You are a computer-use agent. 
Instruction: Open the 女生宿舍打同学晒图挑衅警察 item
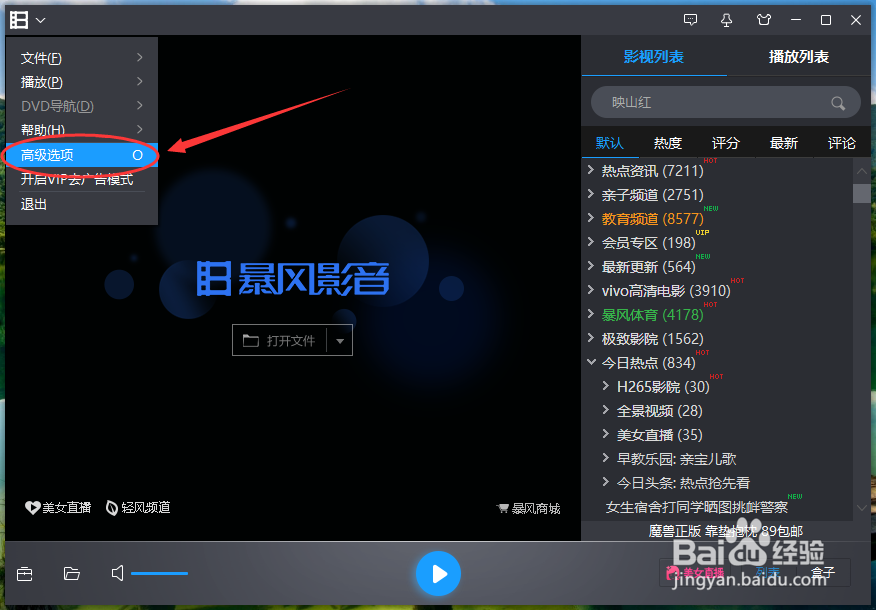point(697,507)
